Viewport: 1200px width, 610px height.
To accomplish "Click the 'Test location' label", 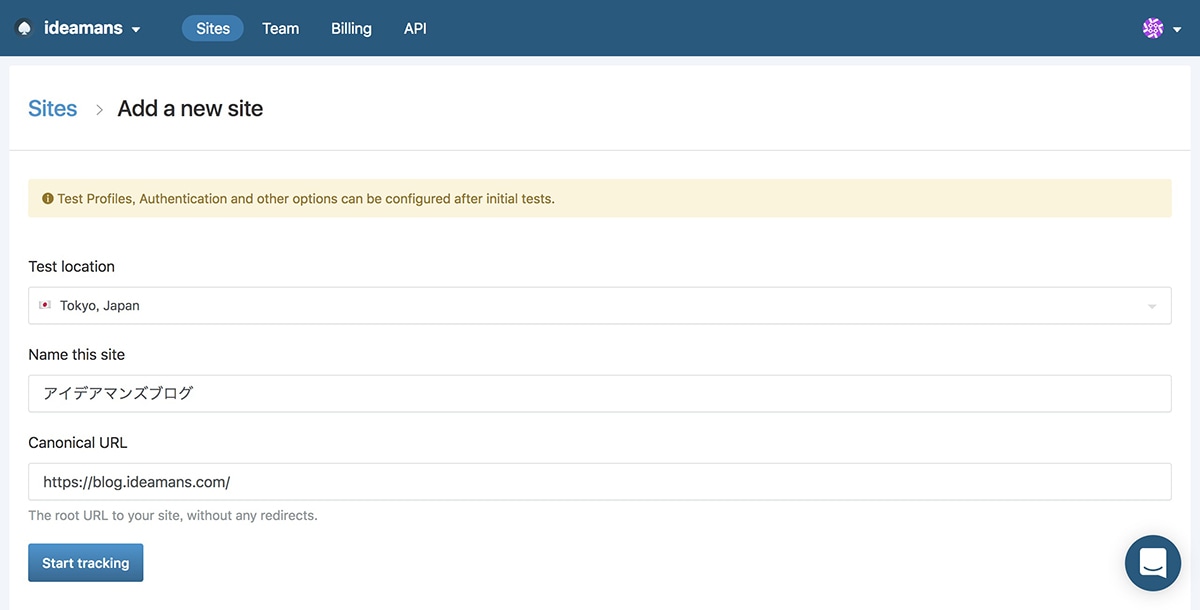I will (71, 266).
